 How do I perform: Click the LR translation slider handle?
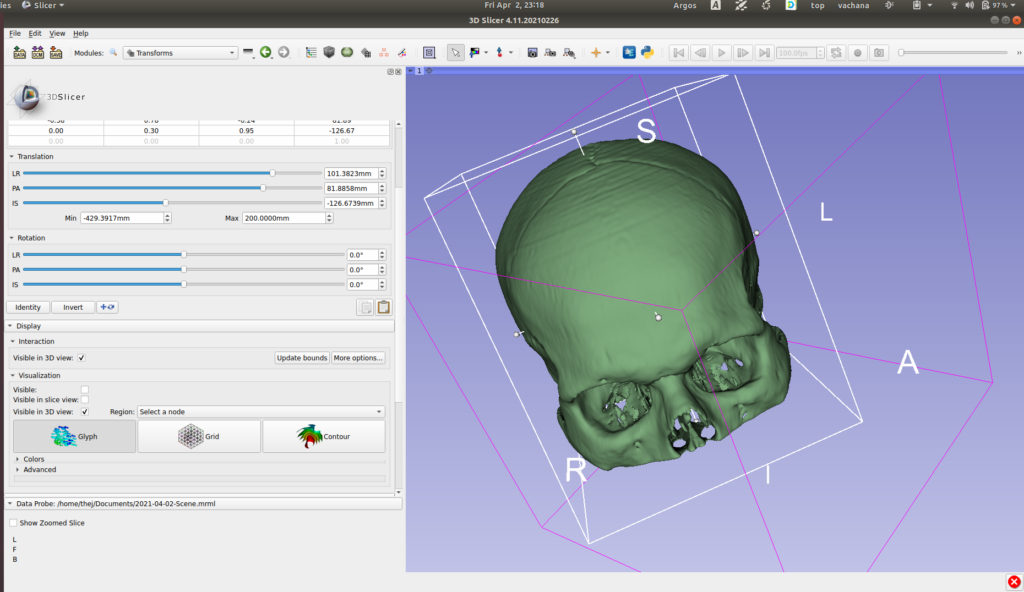272,173
